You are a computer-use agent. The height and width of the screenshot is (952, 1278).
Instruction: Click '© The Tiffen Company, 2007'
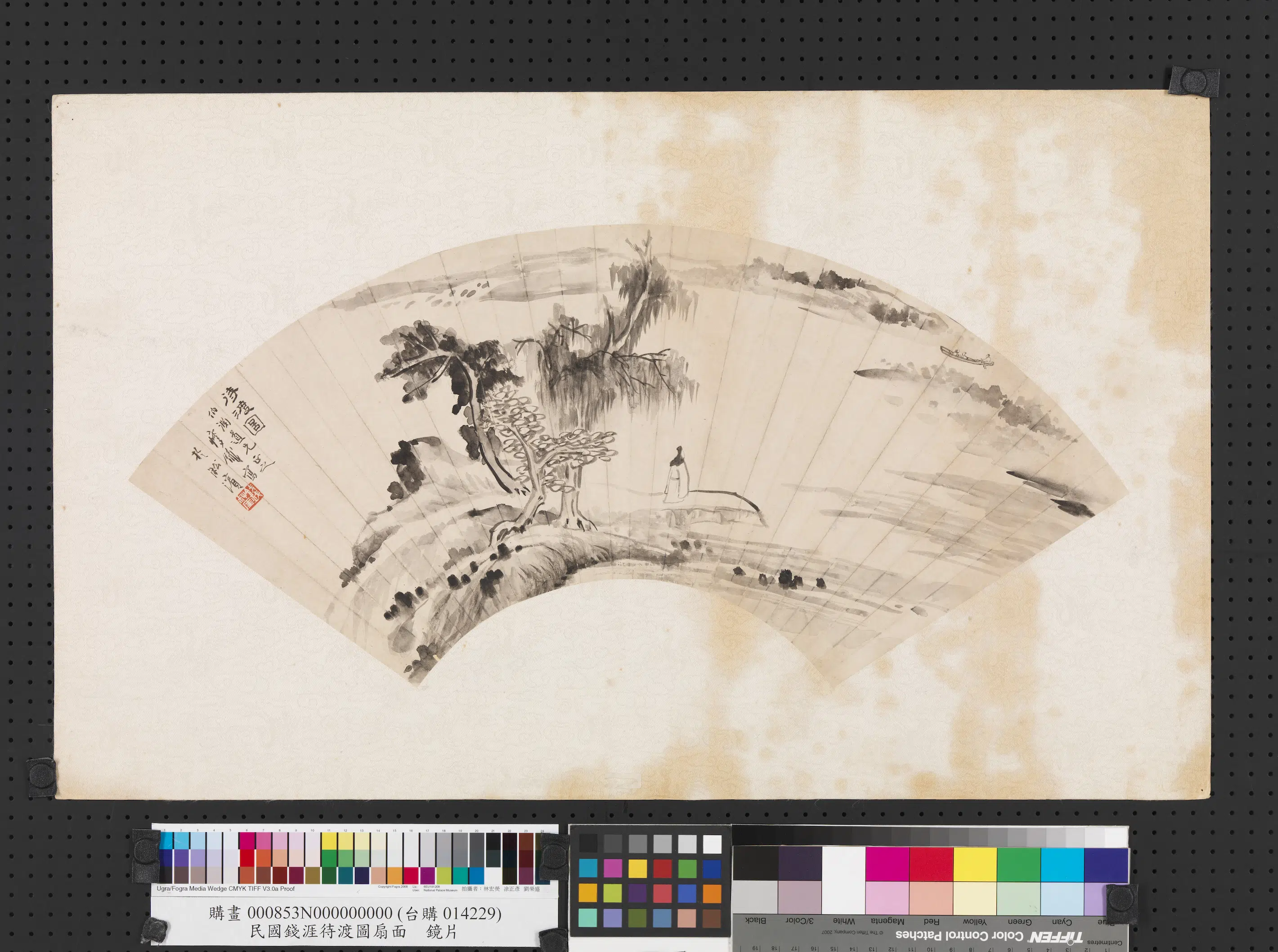tap(853, 931)
